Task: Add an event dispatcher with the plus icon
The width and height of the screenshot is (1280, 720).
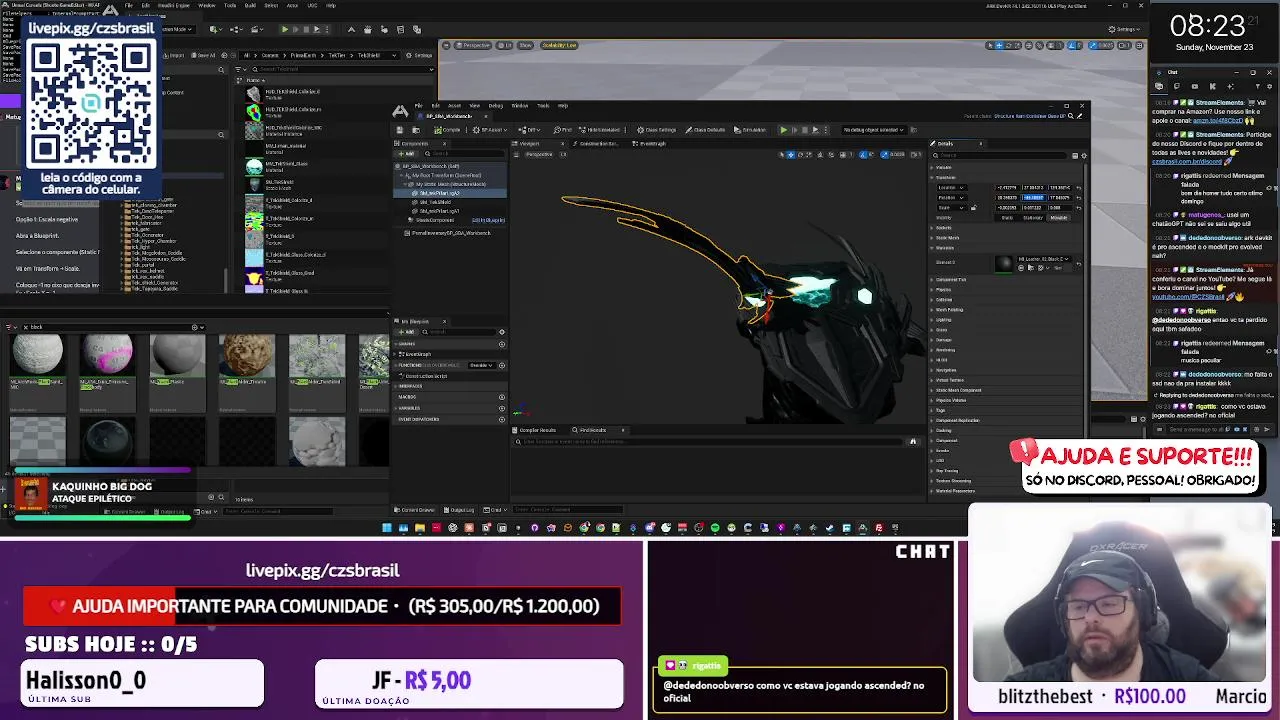Action: point(502,419)
